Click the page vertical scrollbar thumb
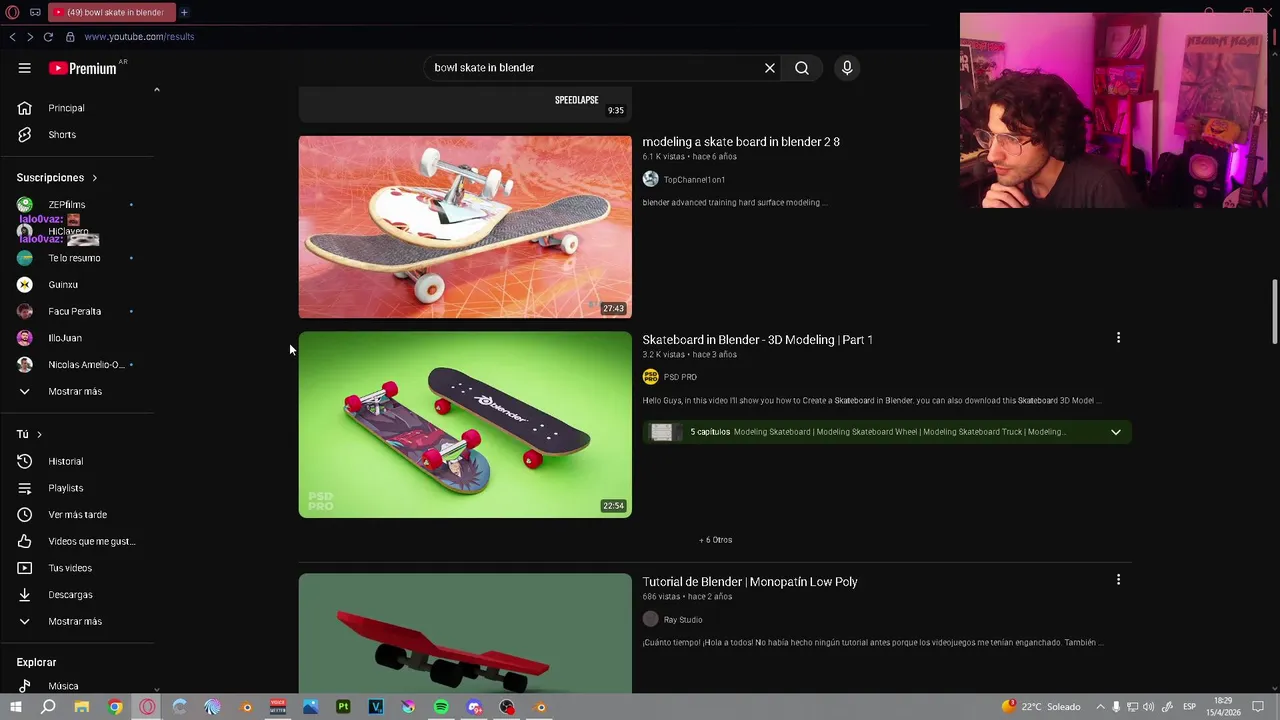 coord(1274,311)
